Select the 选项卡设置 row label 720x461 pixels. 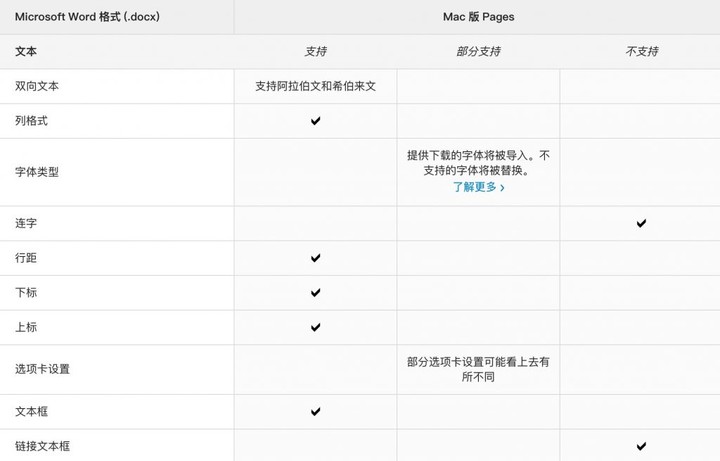pos(42,369)
